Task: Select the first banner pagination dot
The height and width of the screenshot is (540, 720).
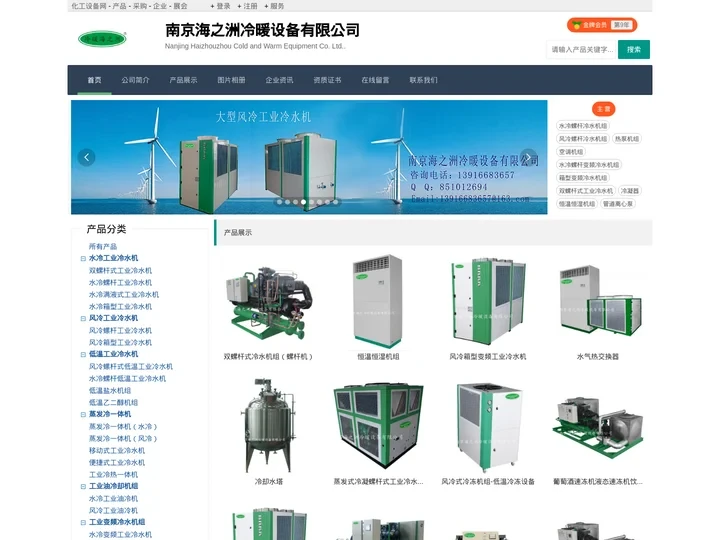Action: tap(279, 202)
